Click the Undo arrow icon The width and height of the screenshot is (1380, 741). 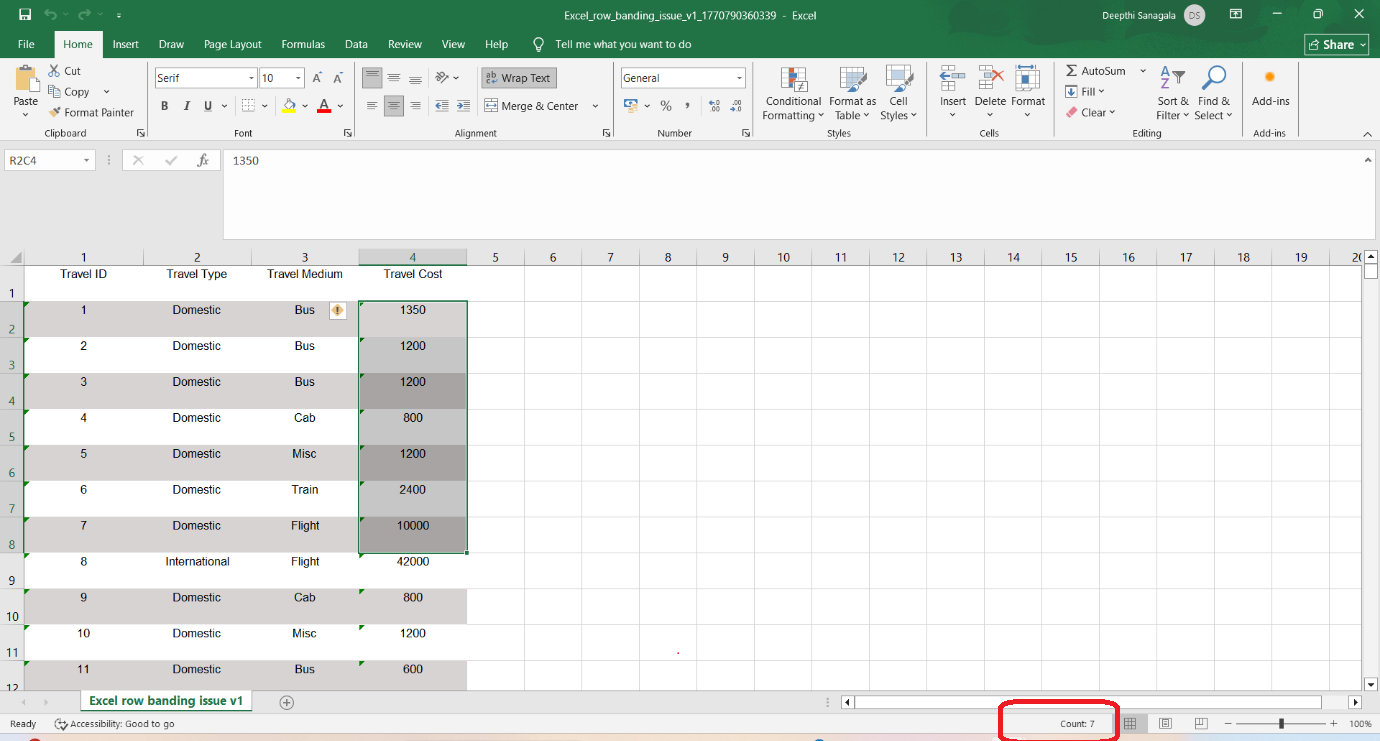point(50,15)
